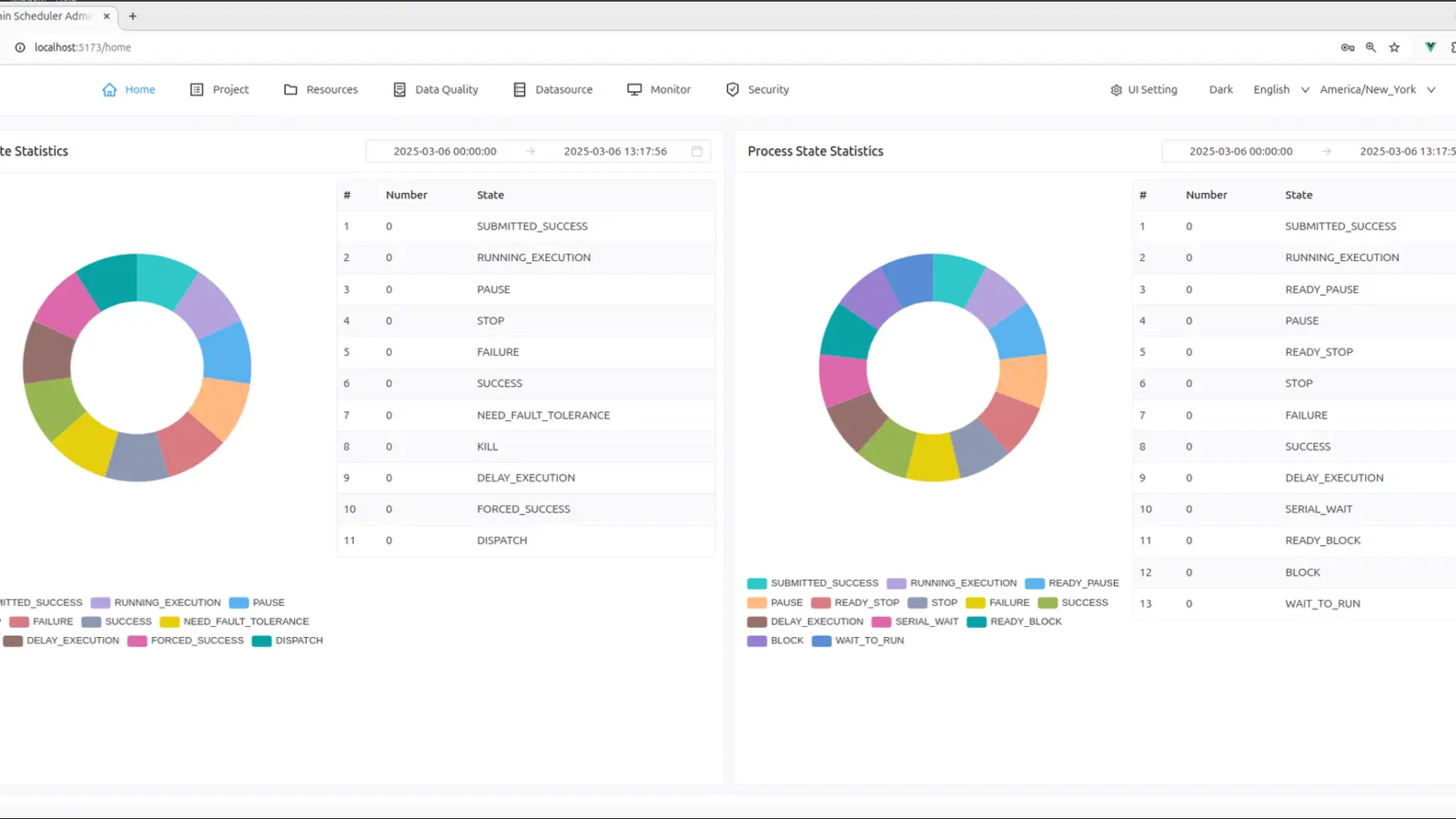The image size is (1456, 819).
Task: Click the Resources folder icon
Action: click(290, 89)
